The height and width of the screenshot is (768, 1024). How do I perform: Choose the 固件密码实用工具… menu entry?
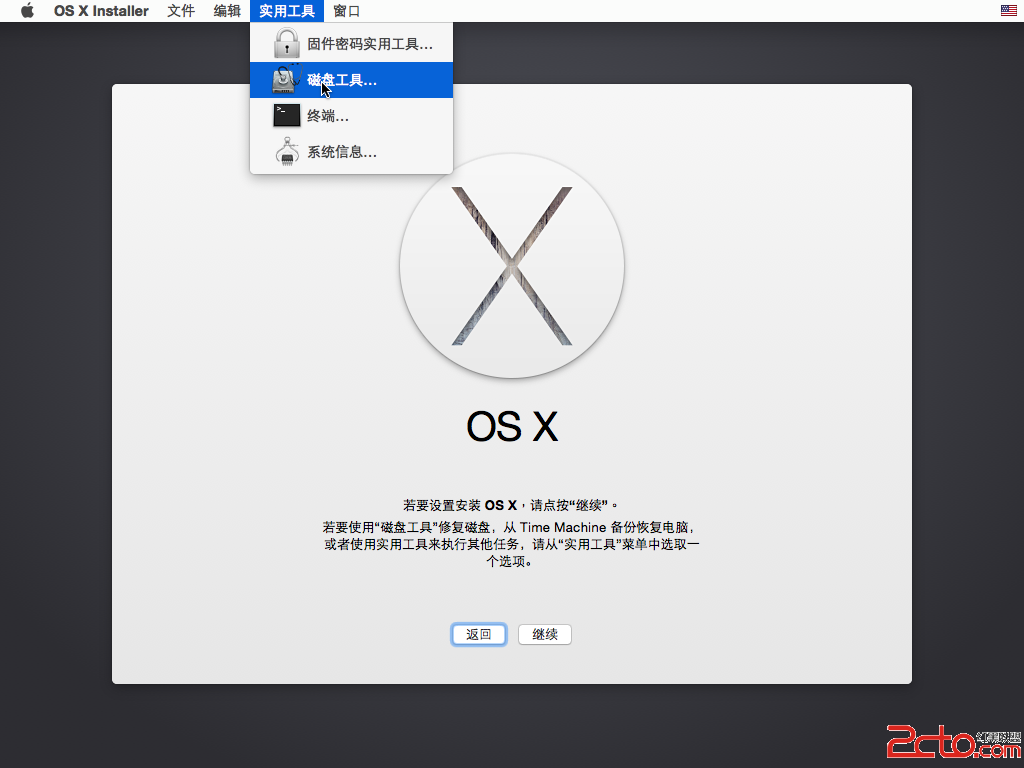pyautogui.click(x=369, y=44)
